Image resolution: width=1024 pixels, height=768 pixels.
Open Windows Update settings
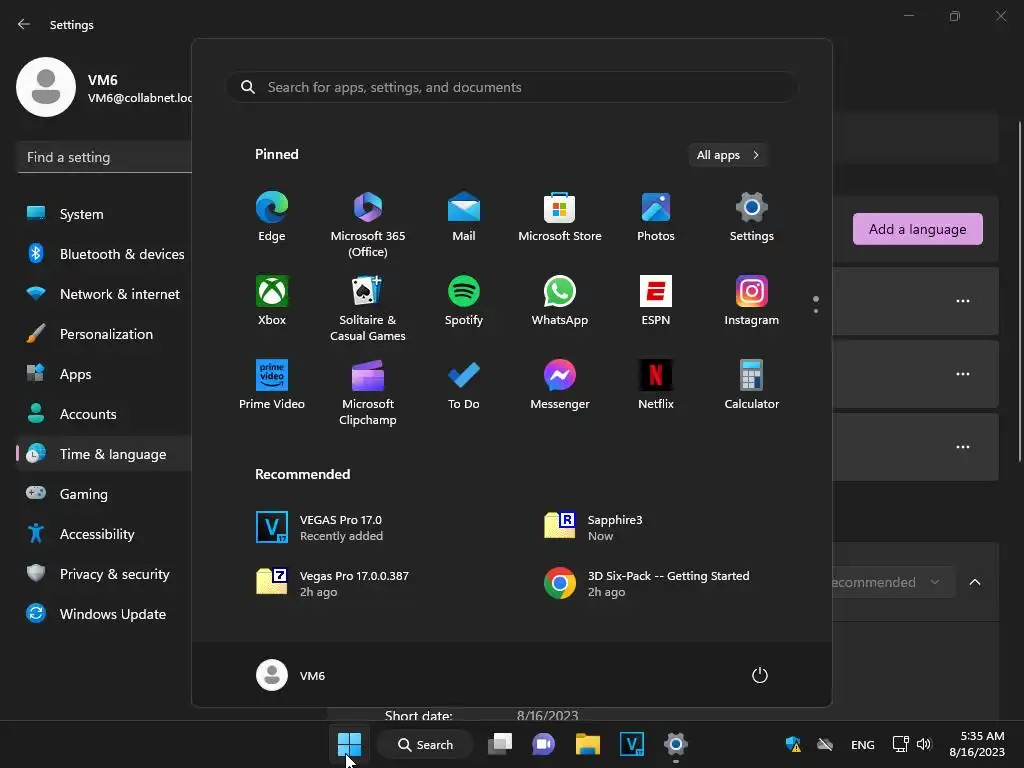104,614
